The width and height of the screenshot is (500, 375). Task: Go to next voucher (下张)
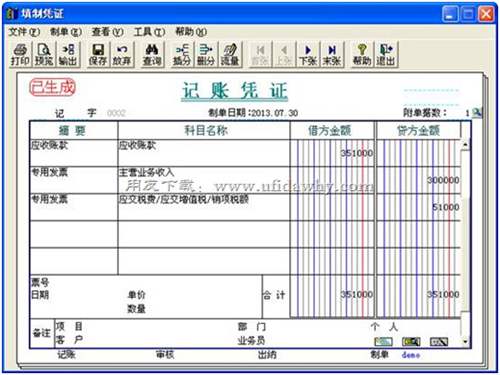click(x=308, y=55)
